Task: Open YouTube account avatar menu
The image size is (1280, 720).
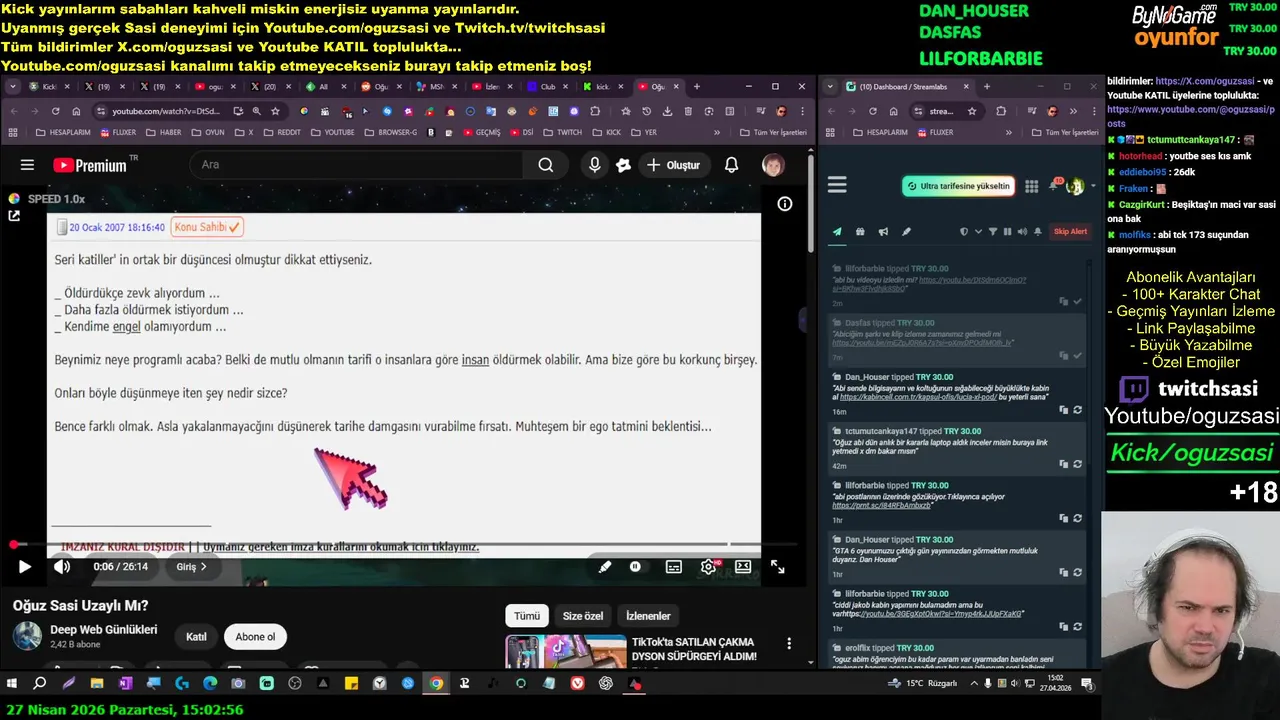Action: click(773, 165)
